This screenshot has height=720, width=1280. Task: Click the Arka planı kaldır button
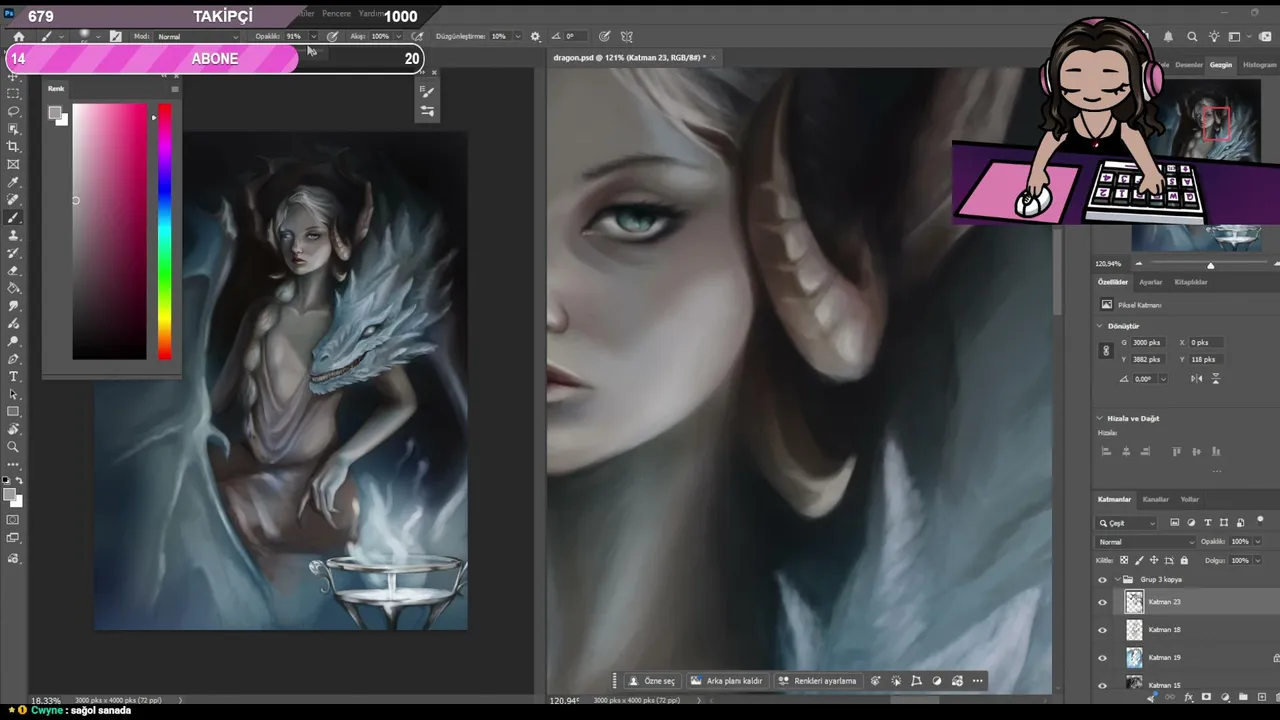[727, 681]
